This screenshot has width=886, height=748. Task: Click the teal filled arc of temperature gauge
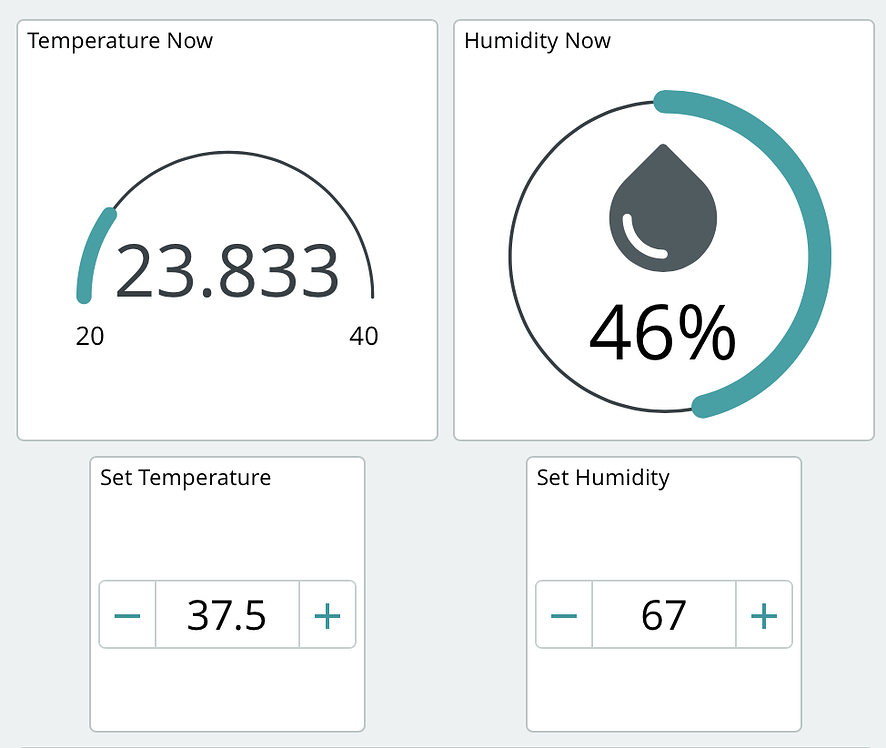click(x=91, y=250)
